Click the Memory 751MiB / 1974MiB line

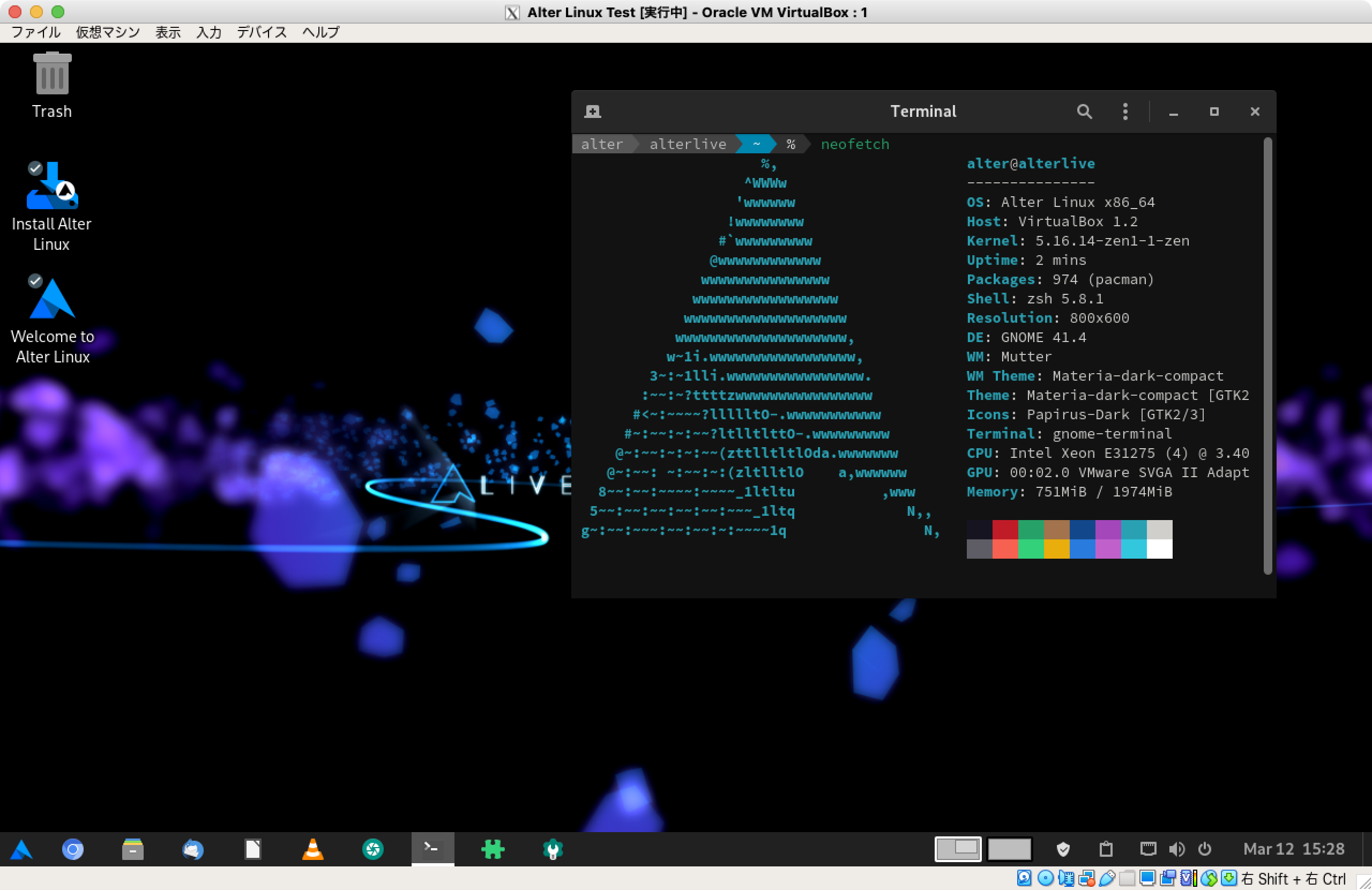click(1069, 492)
